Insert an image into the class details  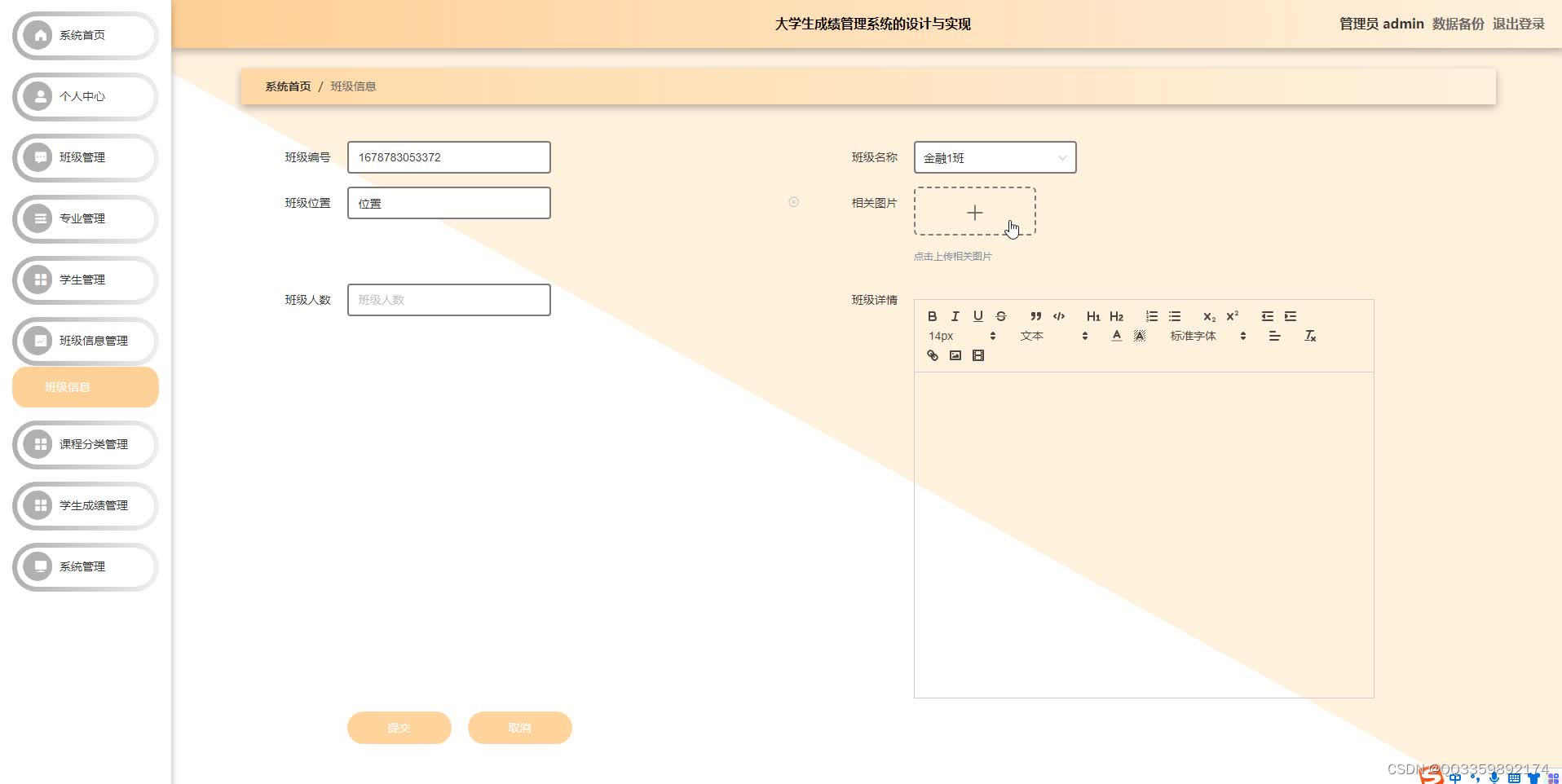point(955,355)
